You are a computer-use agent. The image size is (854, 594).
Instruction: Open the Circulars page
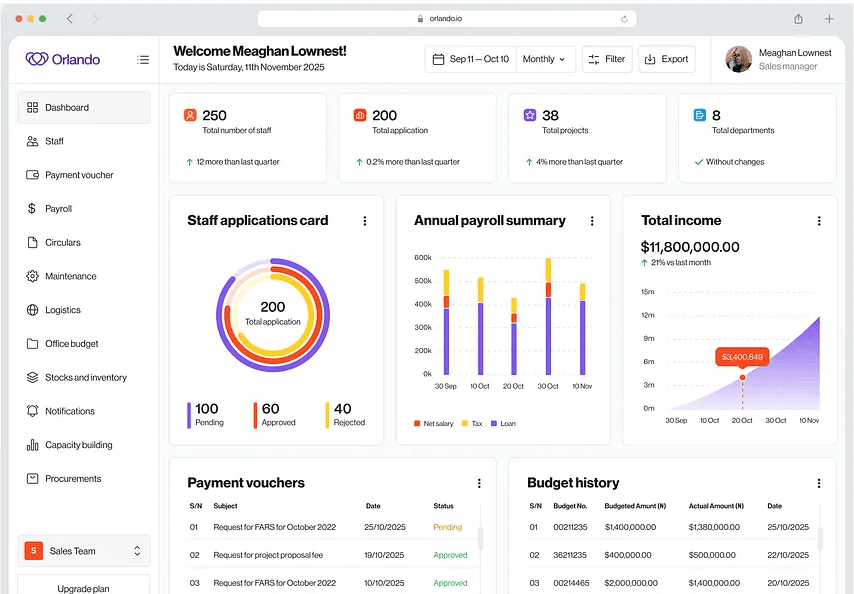coord(62,242)
